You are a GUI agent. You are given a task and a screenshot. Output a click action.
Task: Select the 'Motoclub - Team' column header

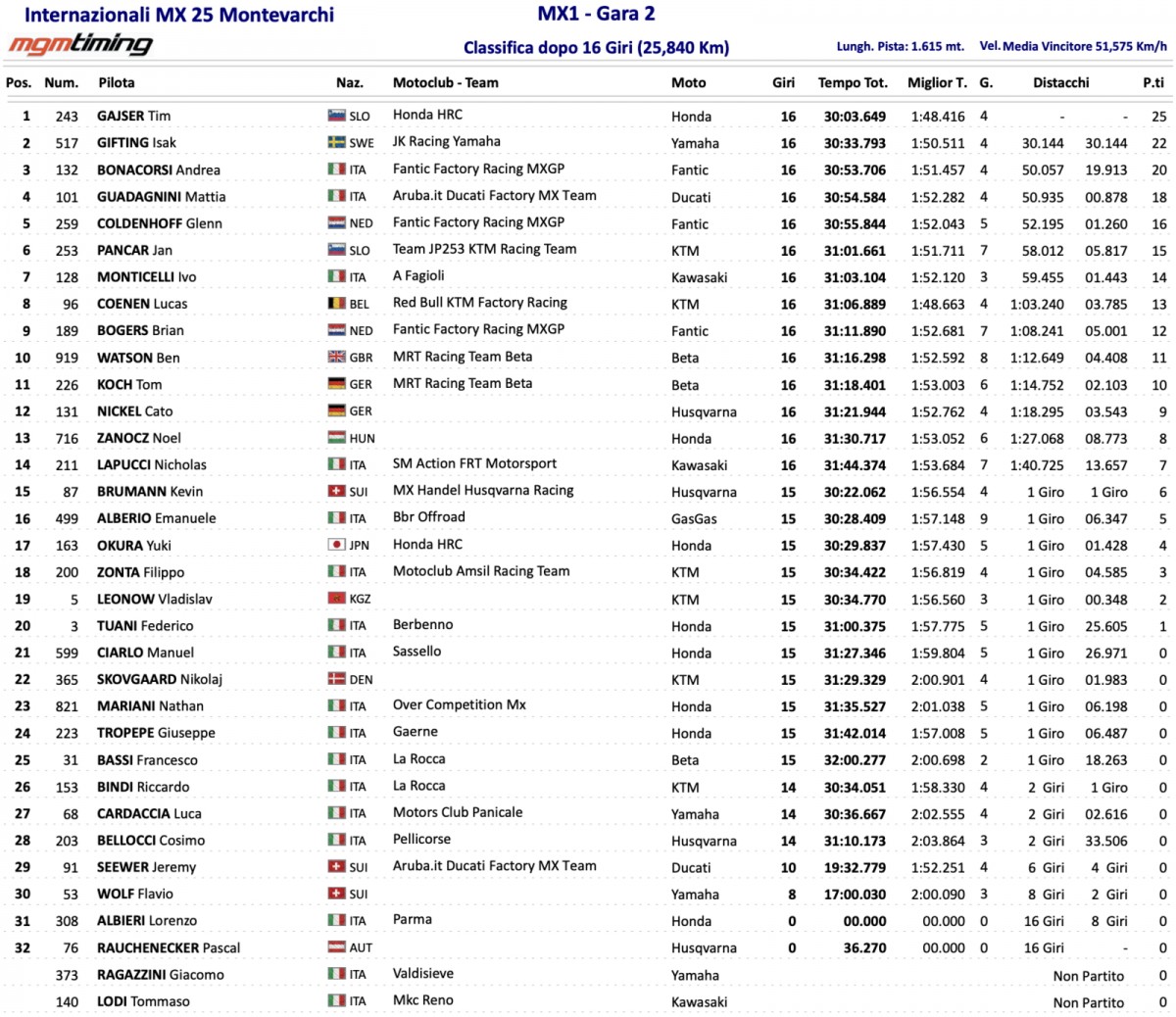pos(446,83)
